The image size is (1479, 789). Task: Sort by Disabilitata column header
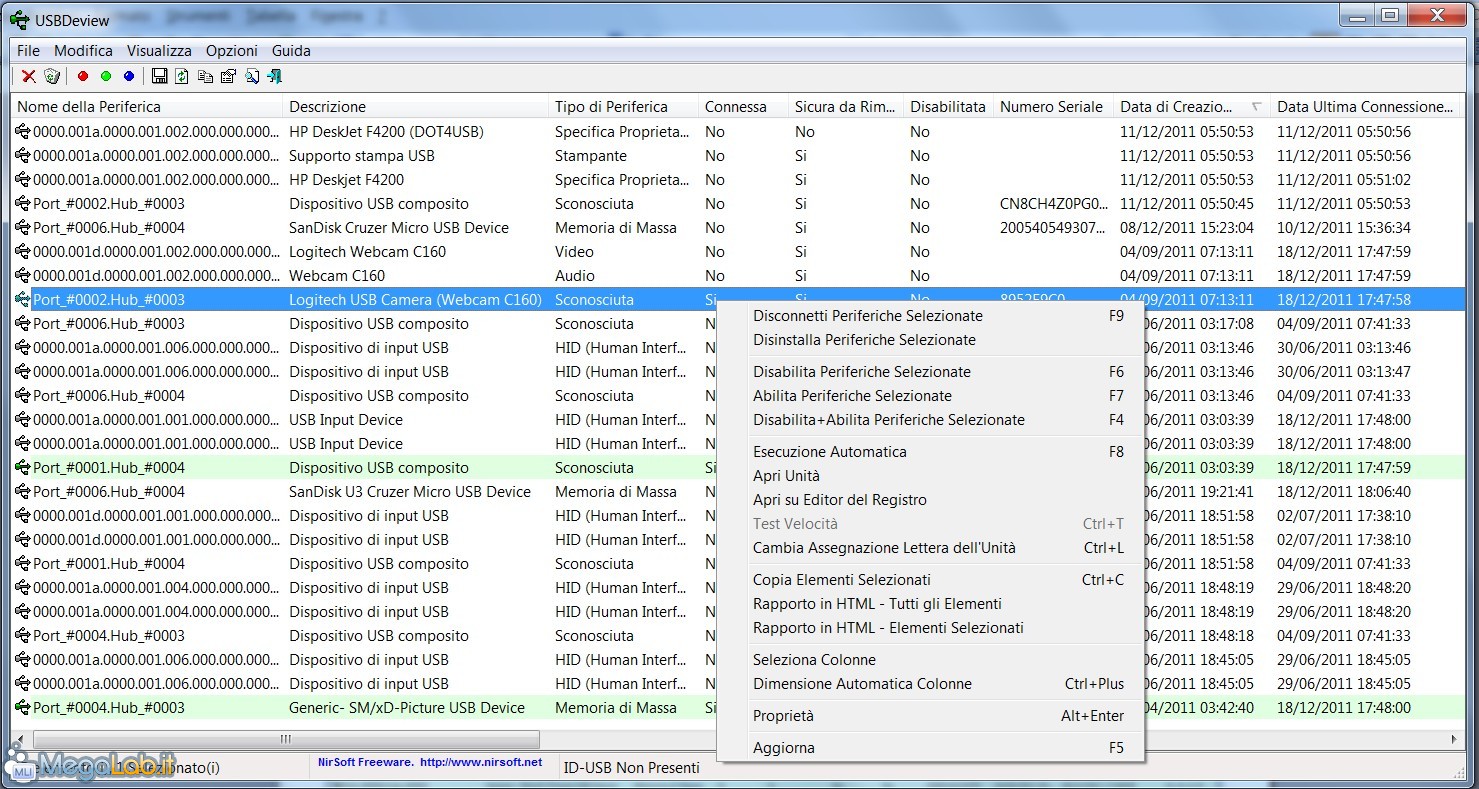[948, 107]
